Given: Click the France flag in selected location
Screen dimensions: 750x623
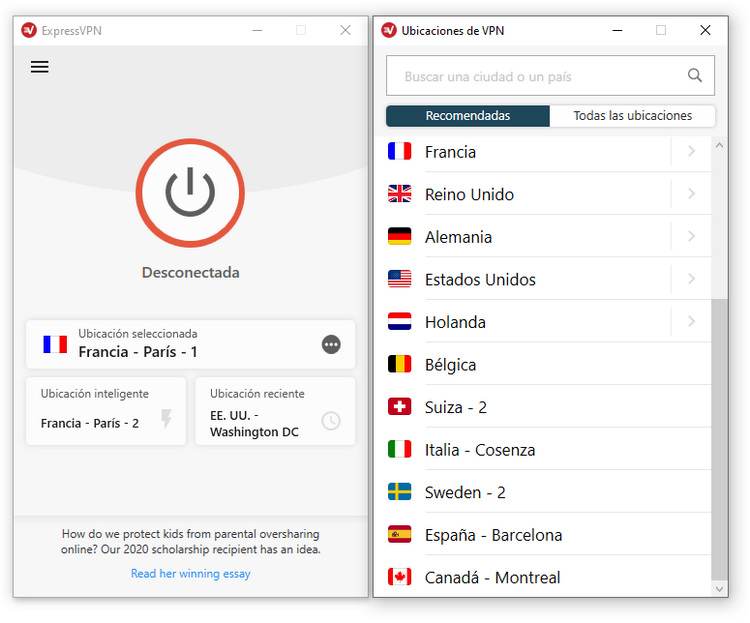Looking at the screenshot, I should (x=55, y=345).
